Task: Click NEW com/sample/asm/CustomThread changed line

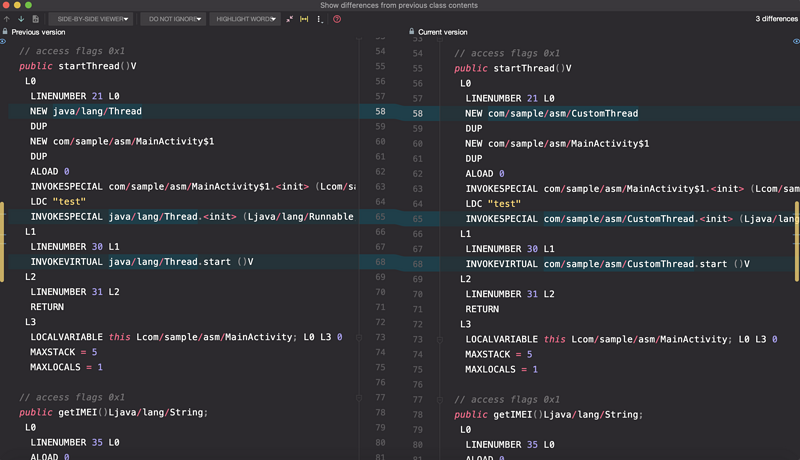Action: [x=551, y=113]
